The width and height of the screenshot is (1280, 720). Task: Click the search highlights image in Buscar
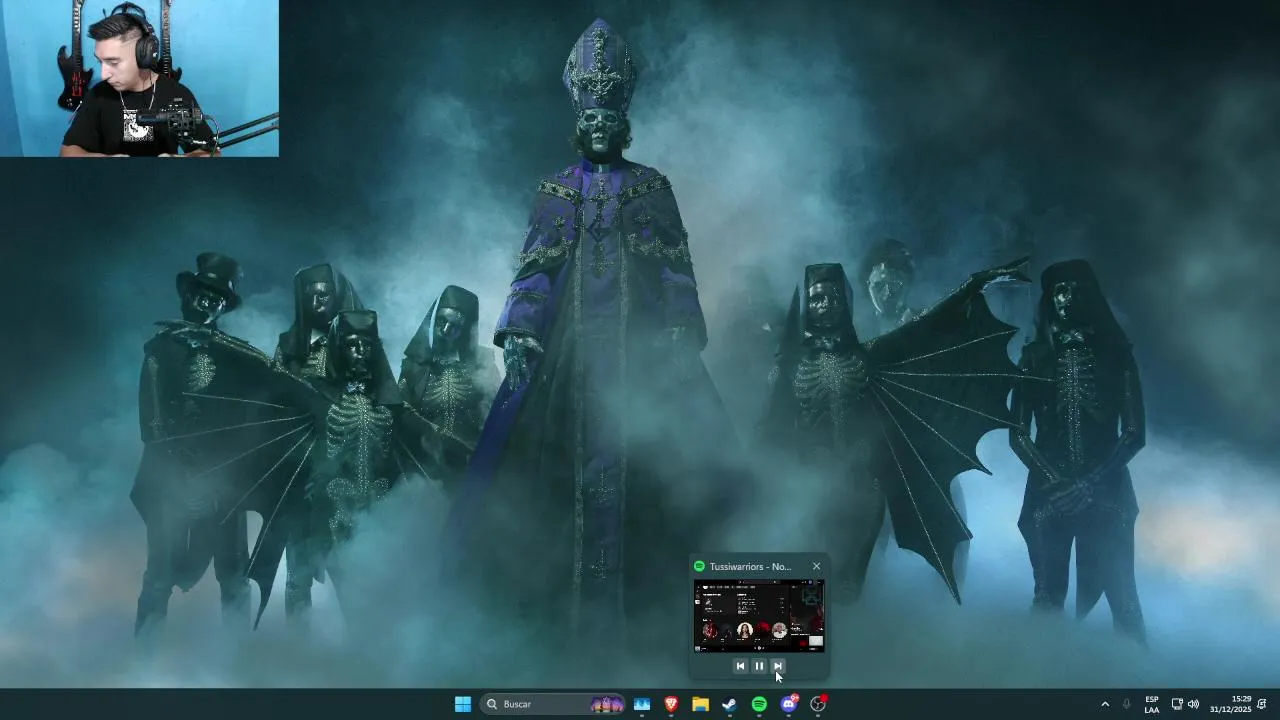click(x=607, y=704)
